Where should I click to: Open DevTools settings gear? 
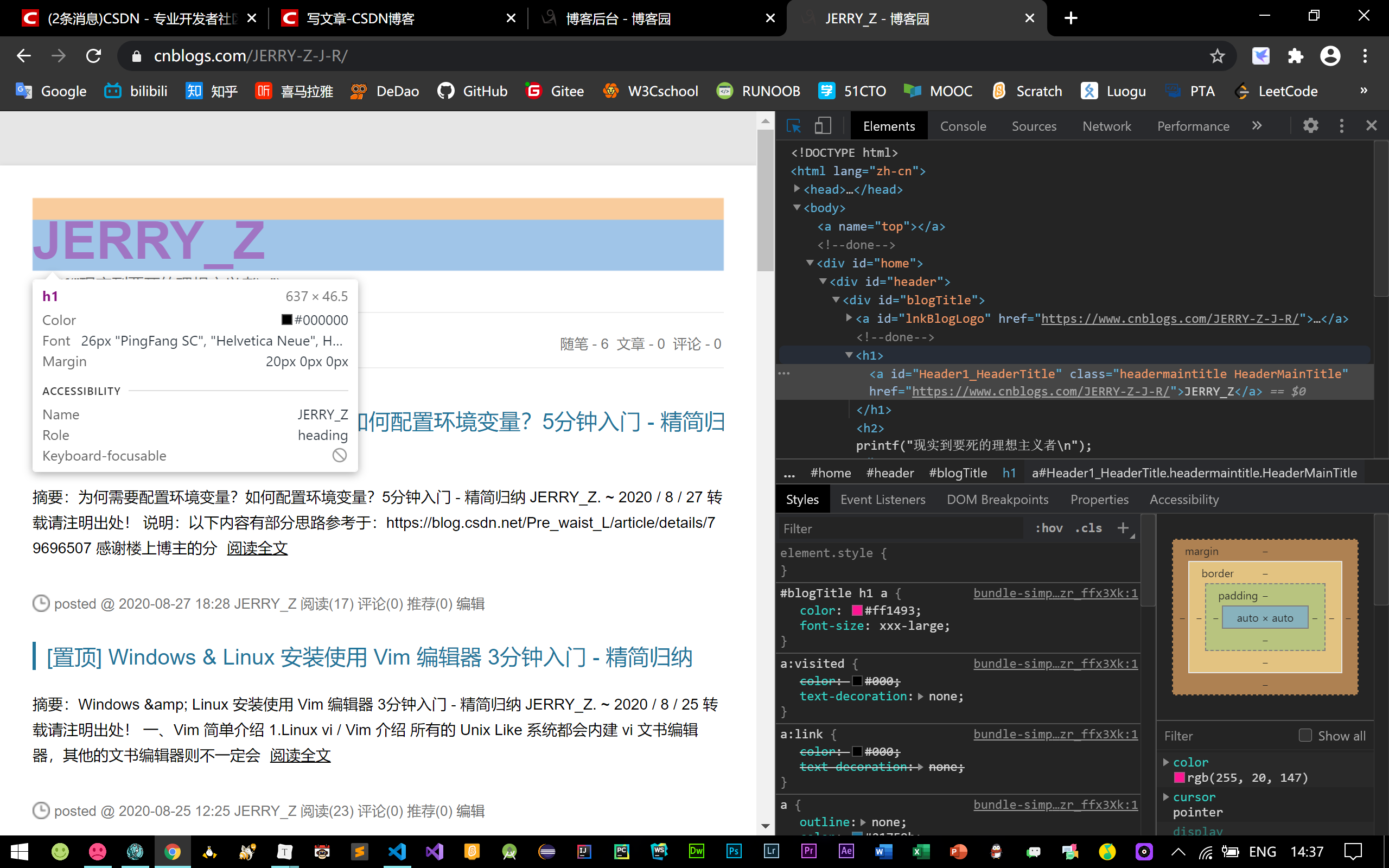1310,125
